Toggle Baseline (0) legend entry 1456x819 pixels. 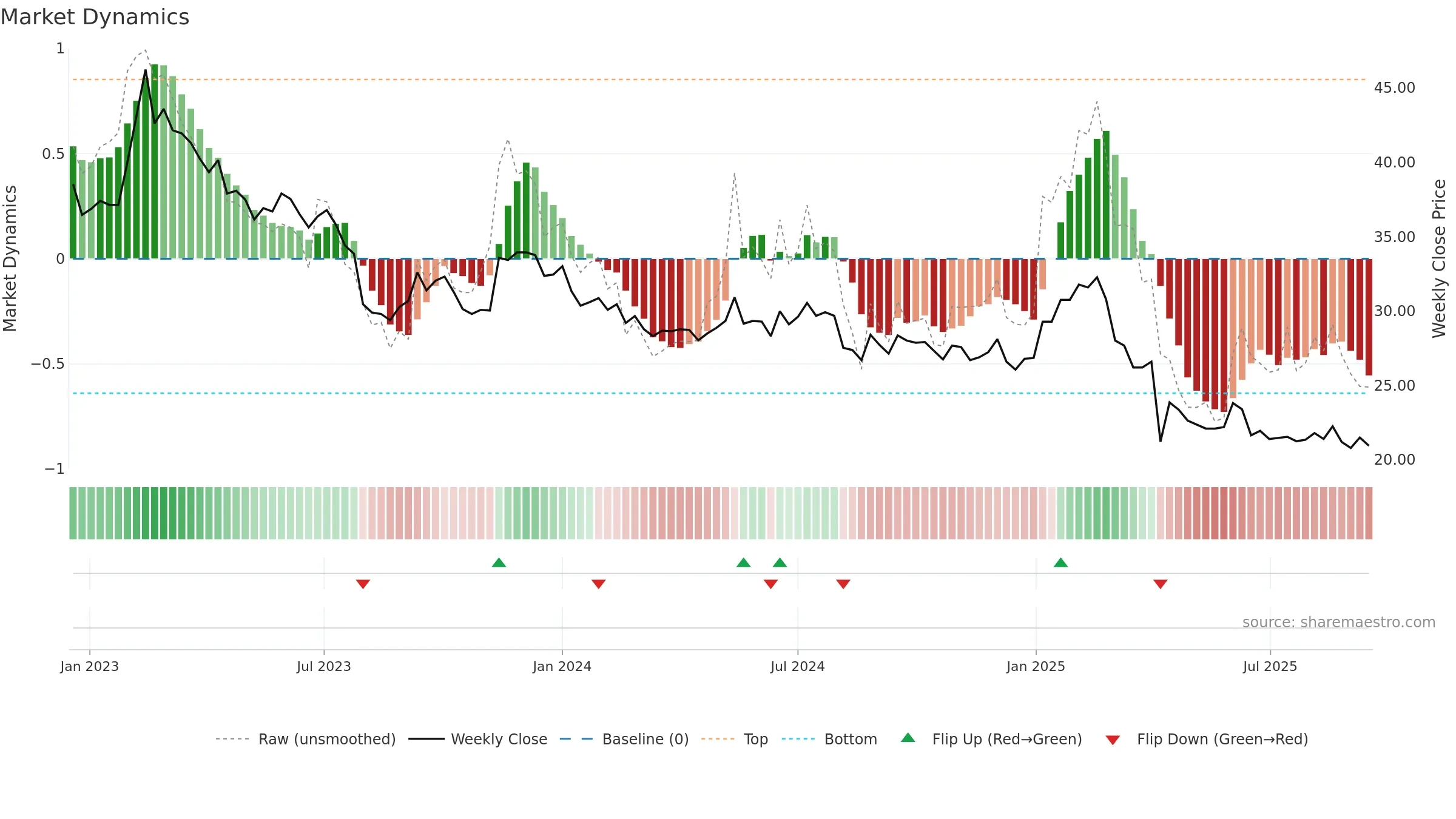[624, 739]
